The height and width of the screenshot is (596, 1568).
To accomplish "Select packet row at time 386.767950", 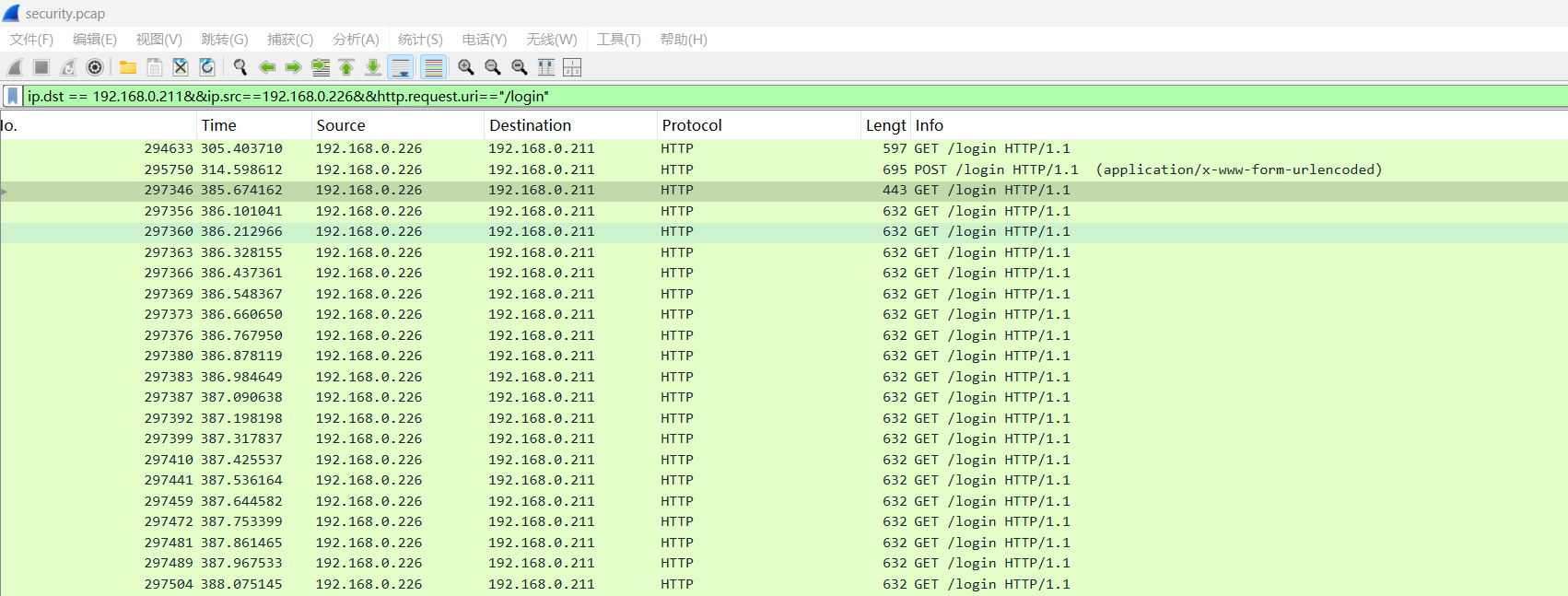I will point(784,335).
